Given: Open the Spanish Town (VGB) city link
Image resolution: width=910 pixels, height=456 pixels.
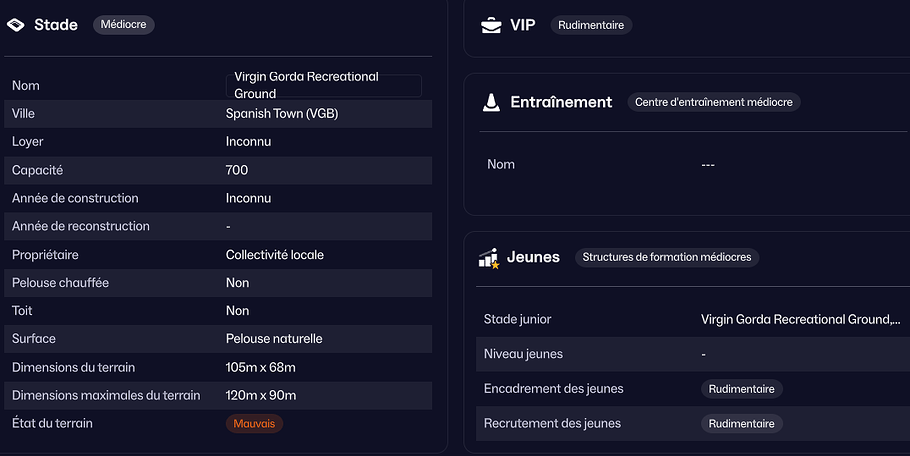Looking at the screenshot, I should click(282, 114).
